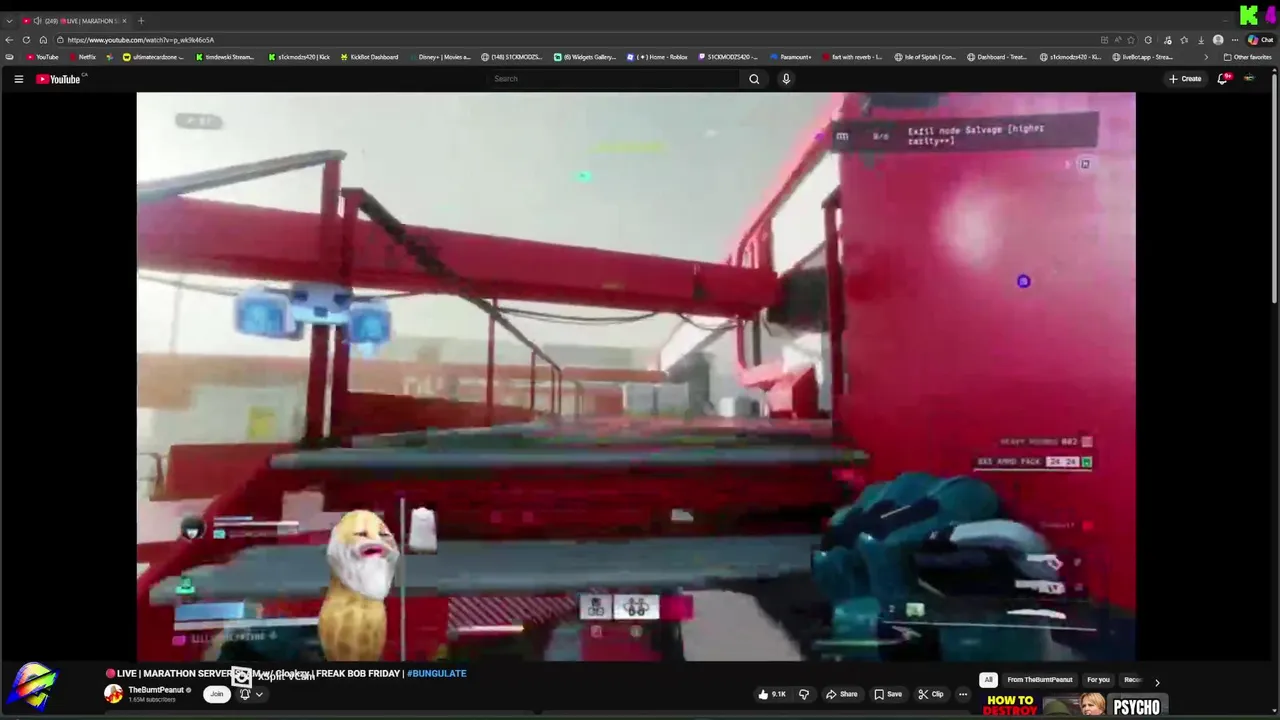Close the LIVE MARATHON browser tab
The image size is (1280, 720).
click(x=124, y=21)
